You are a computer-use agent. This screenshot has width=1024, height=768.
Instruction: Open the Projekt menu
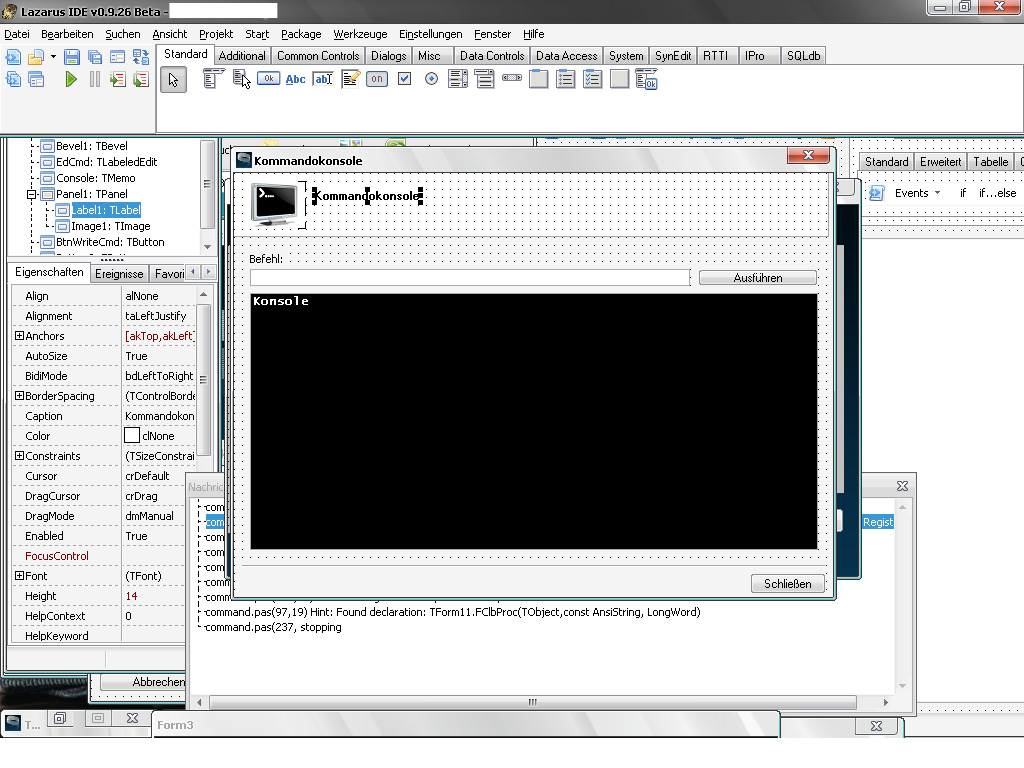(x=216, y=34)
